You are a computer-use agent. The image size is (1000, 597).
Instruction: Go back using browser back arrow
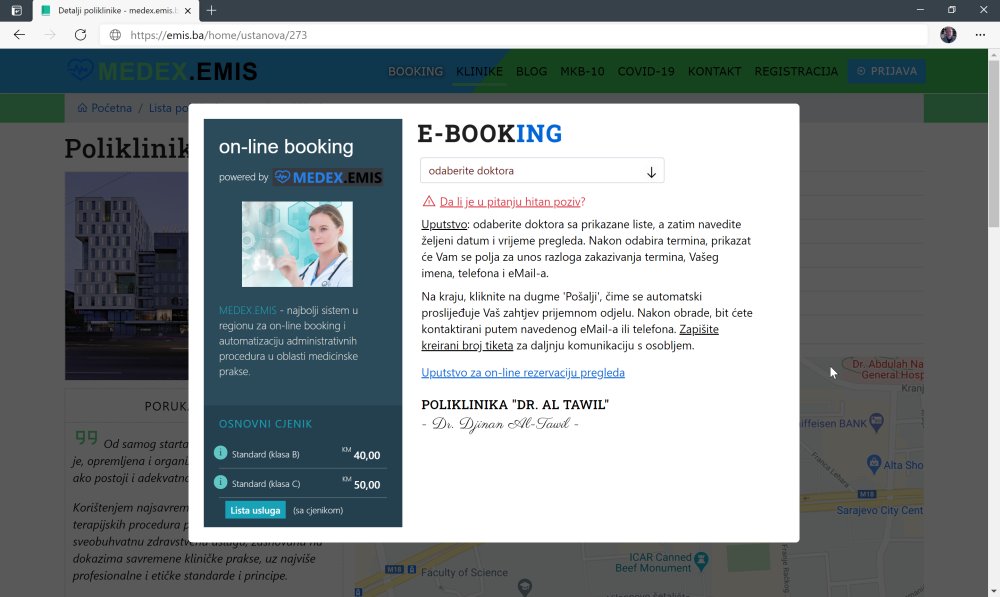point(19,35)
